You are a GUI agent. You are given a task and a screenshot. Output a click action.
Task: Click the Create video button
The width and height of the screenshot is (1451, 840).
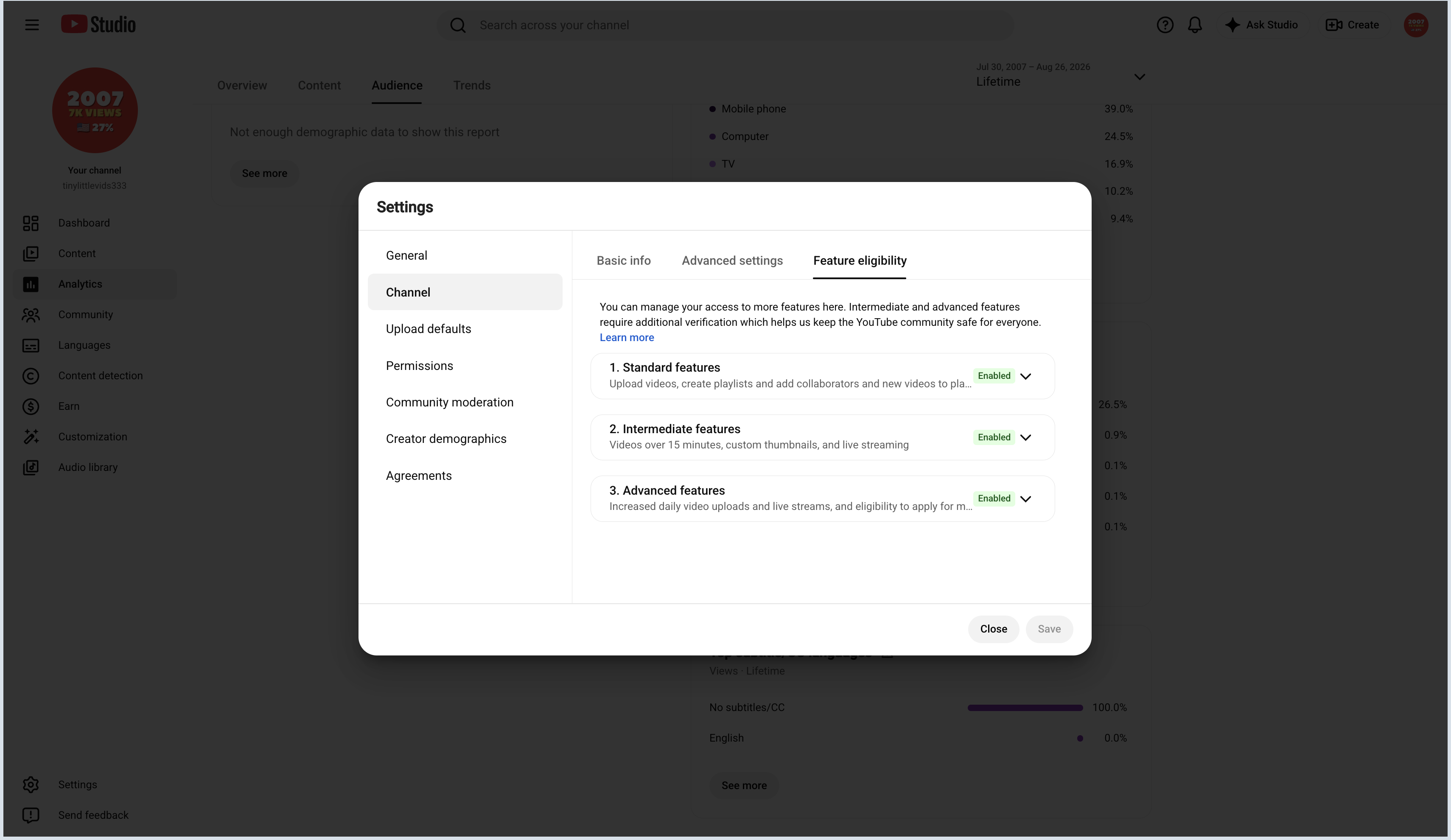click(x=1352, y=25)
